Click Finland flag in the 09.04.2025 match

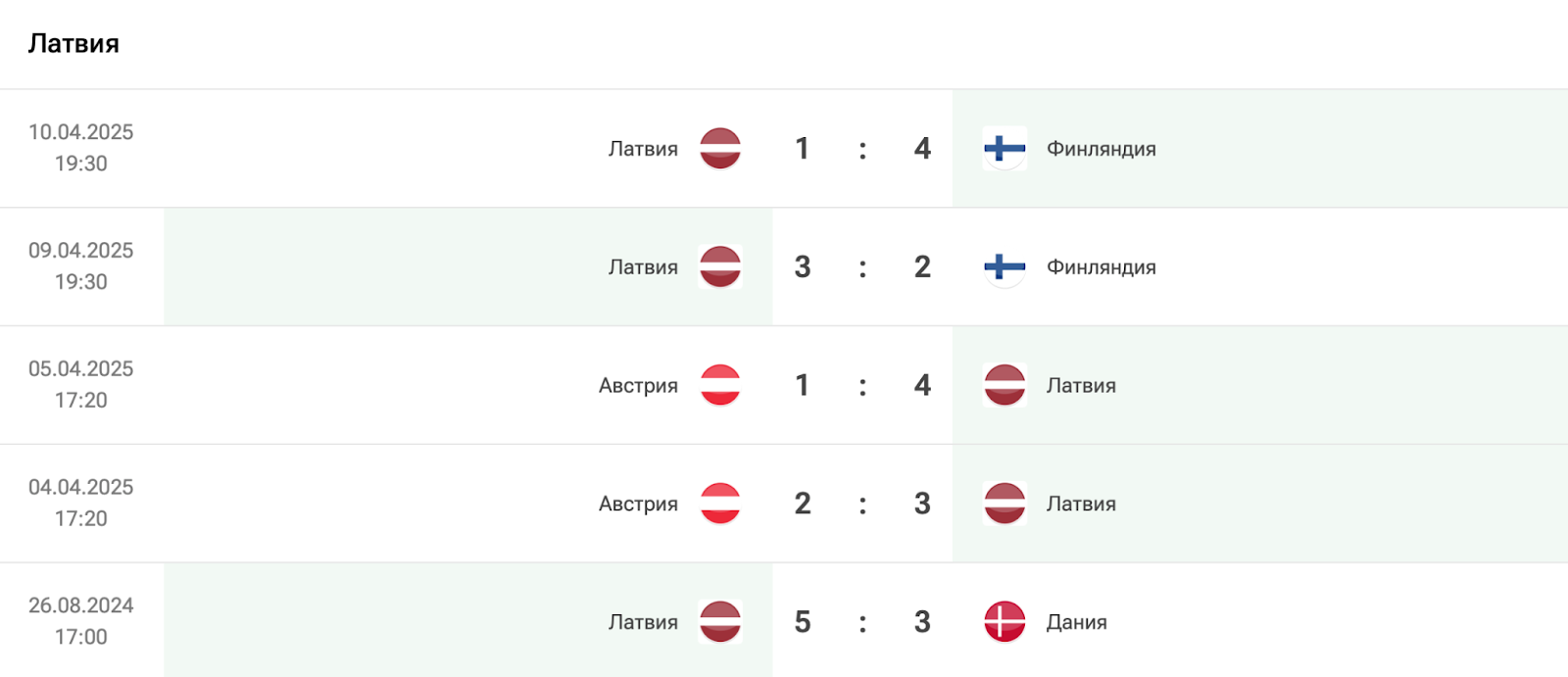[1004, 267]
